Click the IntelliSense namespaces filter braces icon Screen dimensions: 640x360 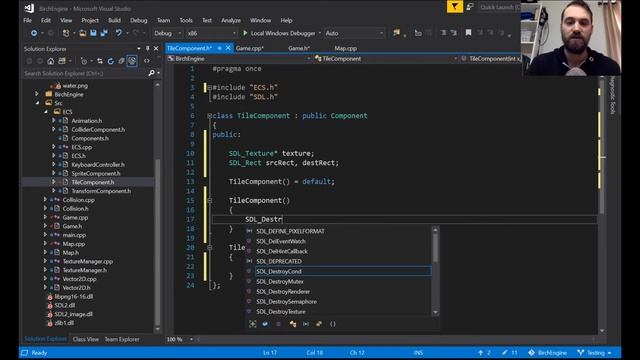333,324
